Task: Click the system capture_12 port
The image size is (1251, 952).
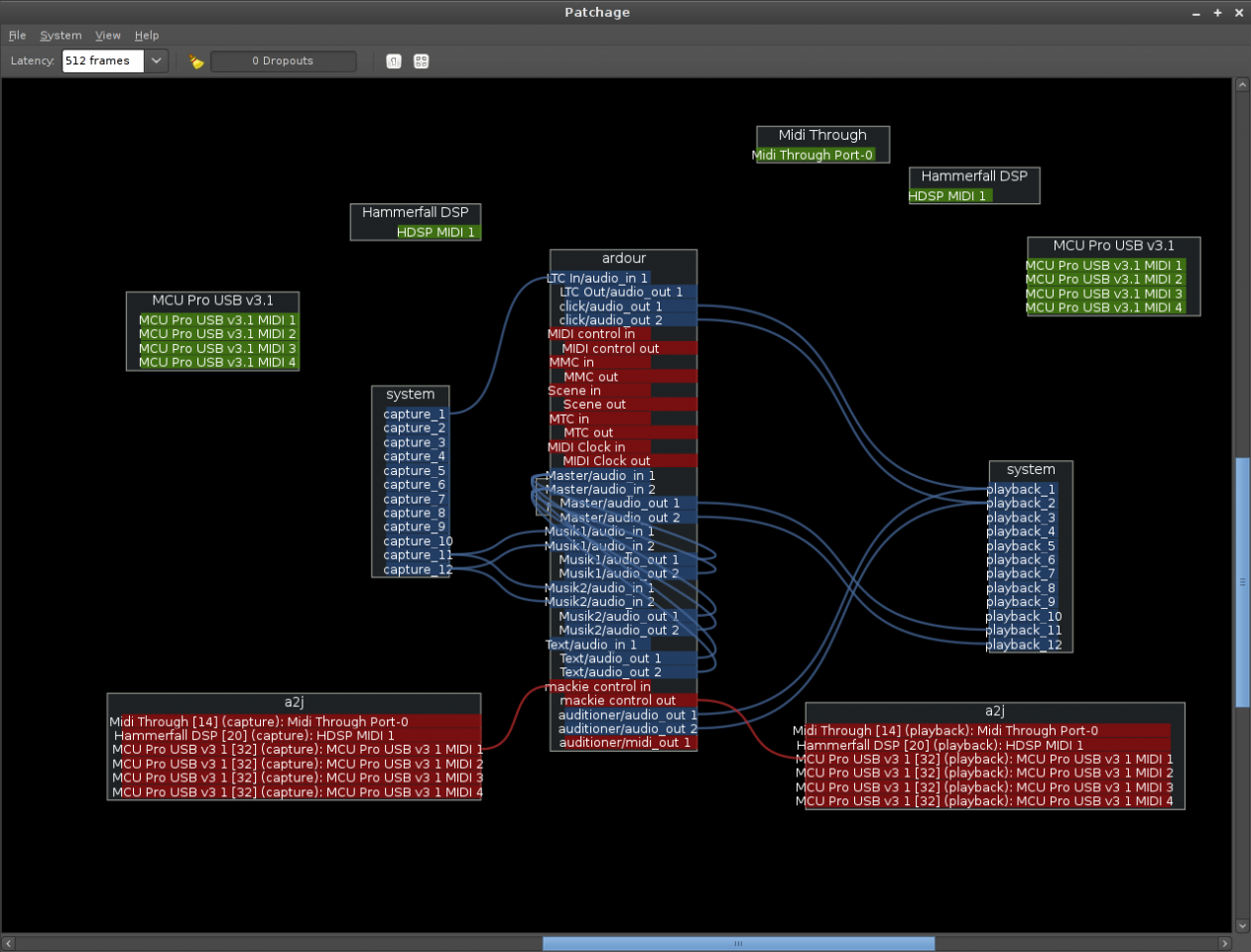Action: 418,570
